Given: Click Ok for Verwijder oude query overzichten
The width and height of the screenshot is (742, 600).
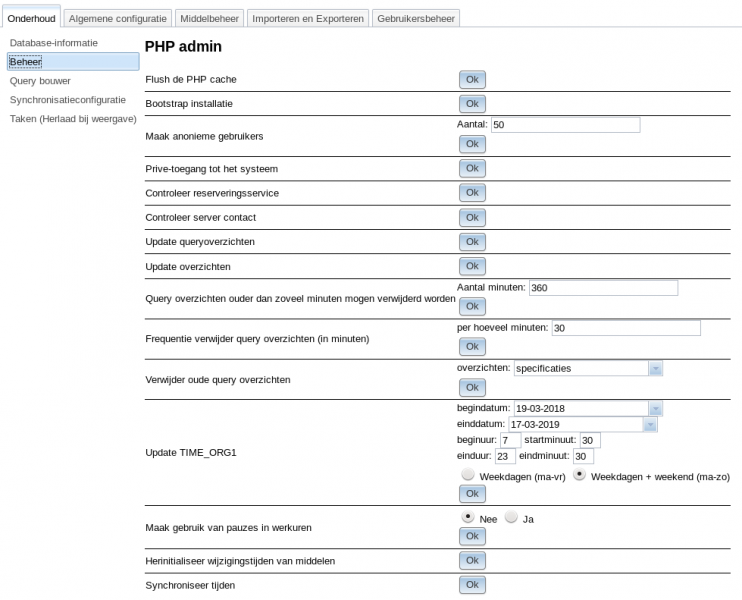Looking at the screenshot, I should [x=472, y=388].
